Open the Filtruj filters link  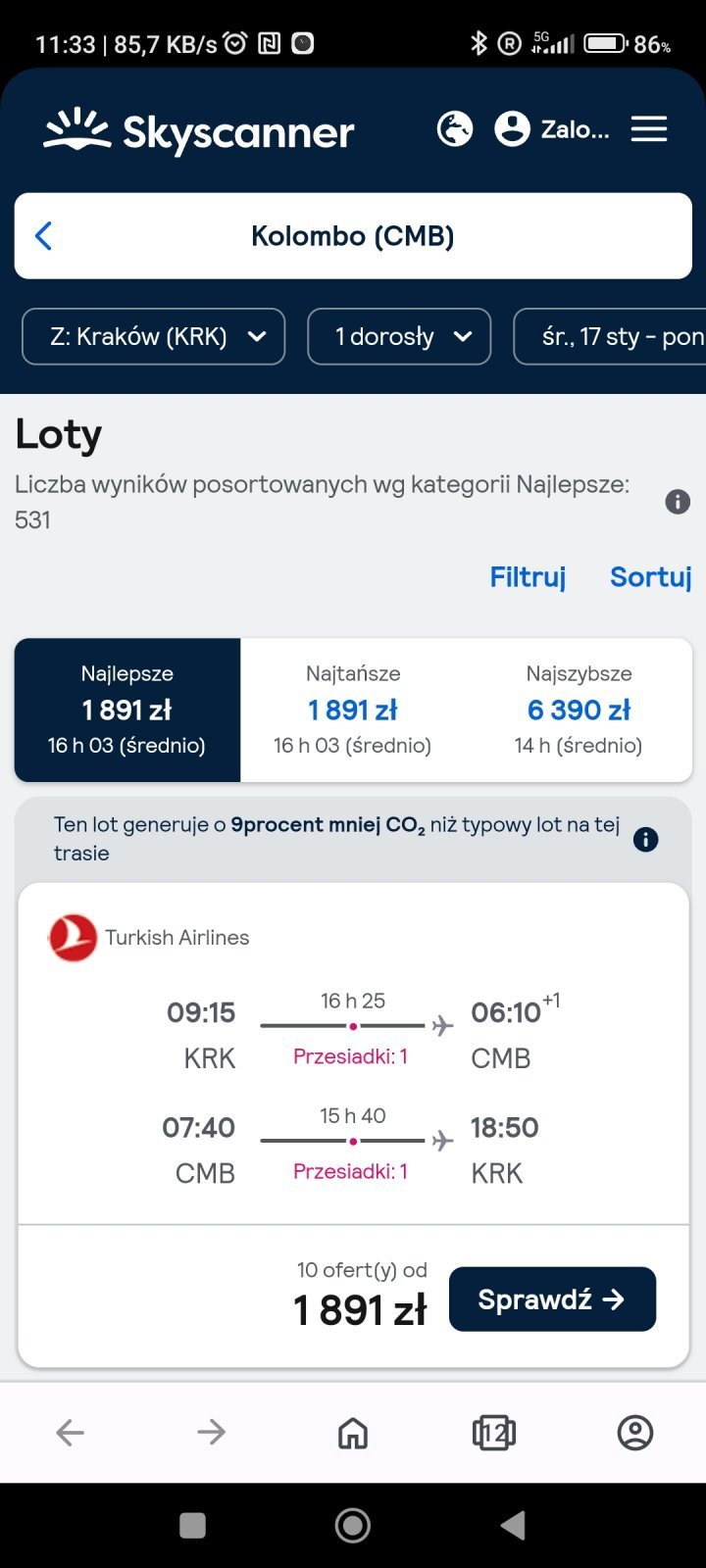(x=528, y=577)
